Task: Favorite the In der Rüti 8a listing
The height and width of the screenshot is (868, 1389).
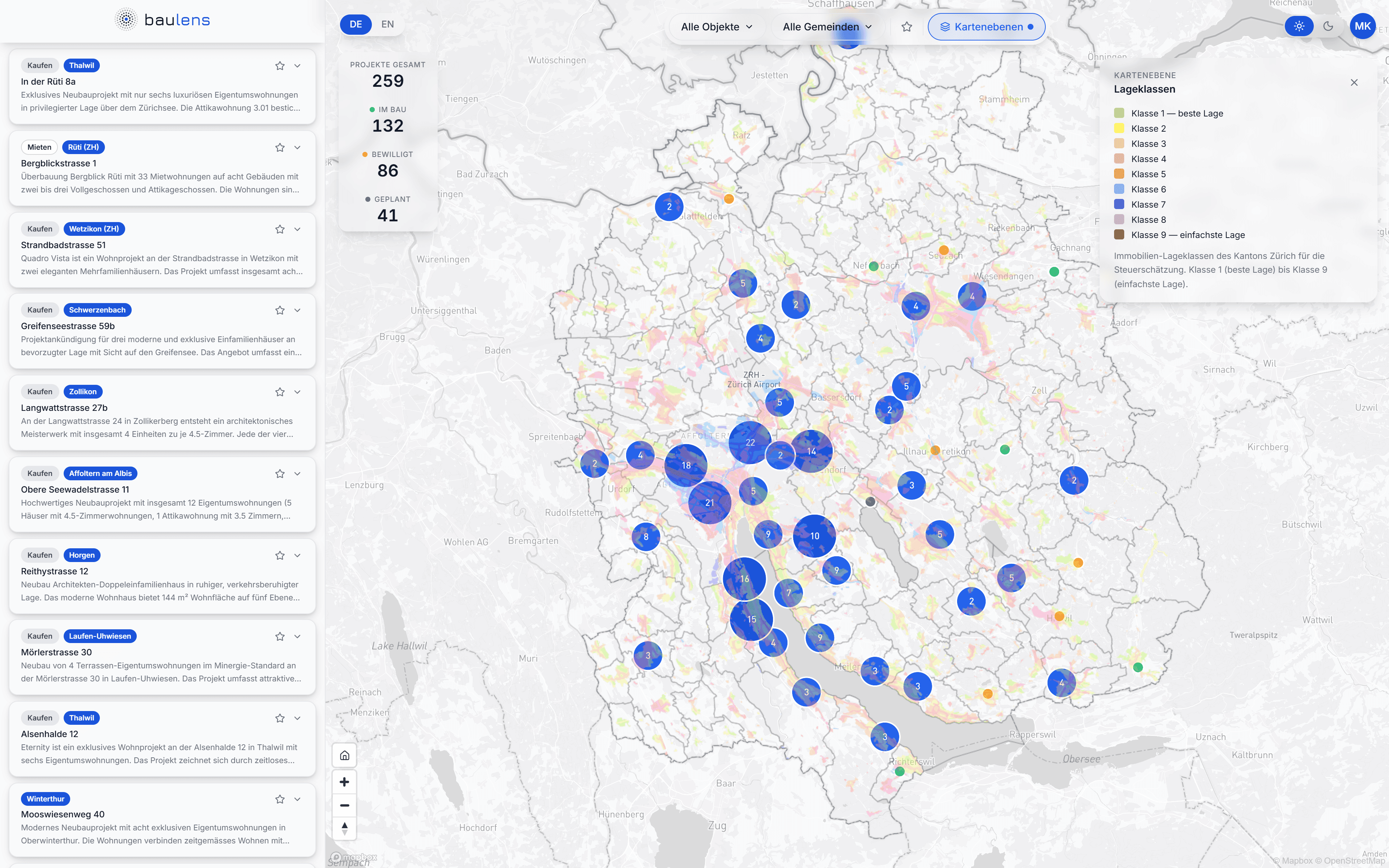Action: pos(280,65)
